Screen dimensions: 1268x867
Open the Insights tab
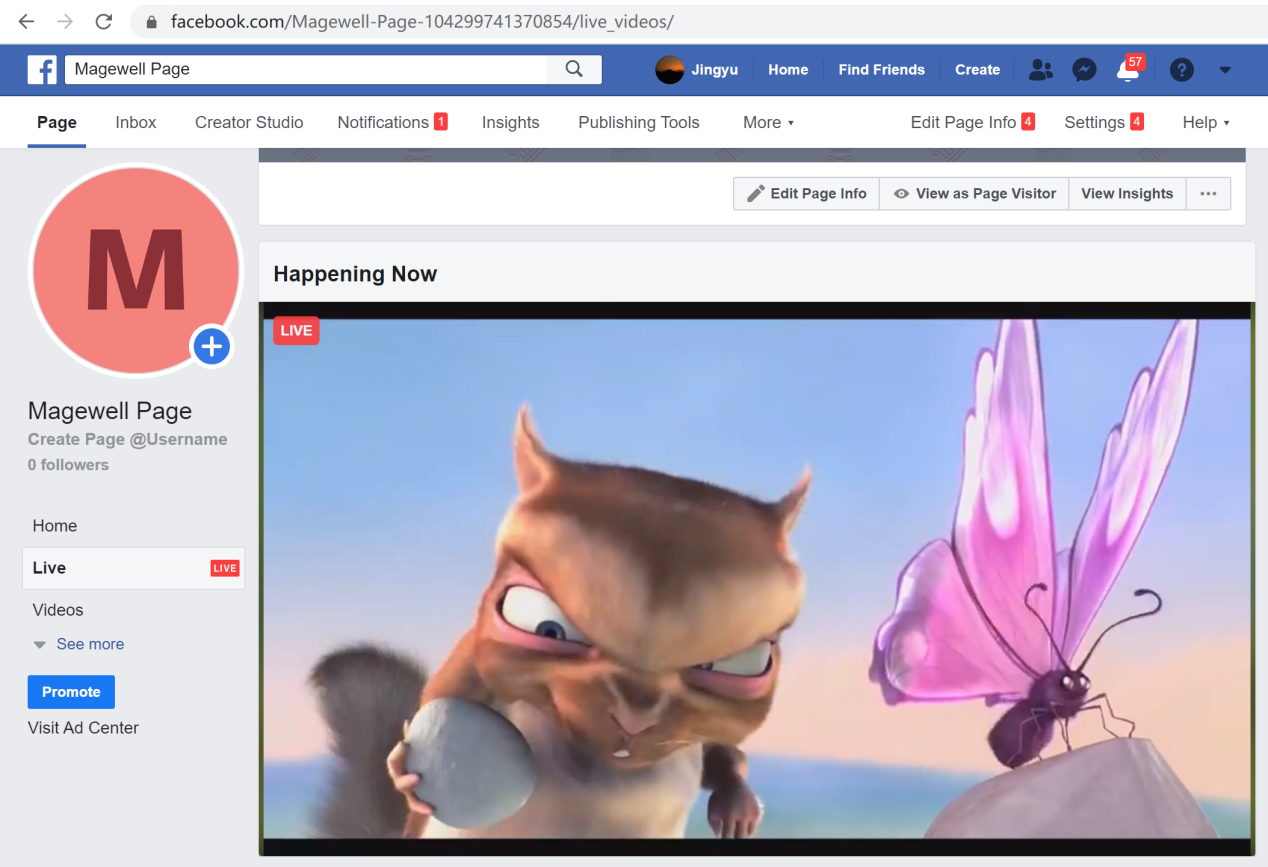point(510,122)
